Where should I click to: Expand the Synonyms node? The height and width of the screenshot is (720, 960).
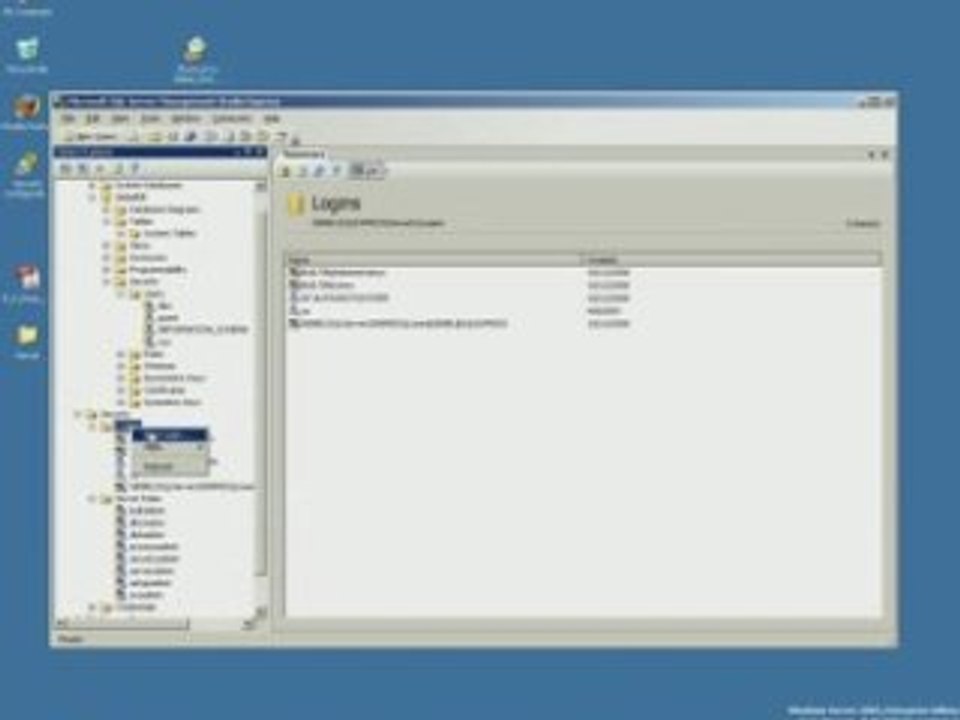coord(107,258)
